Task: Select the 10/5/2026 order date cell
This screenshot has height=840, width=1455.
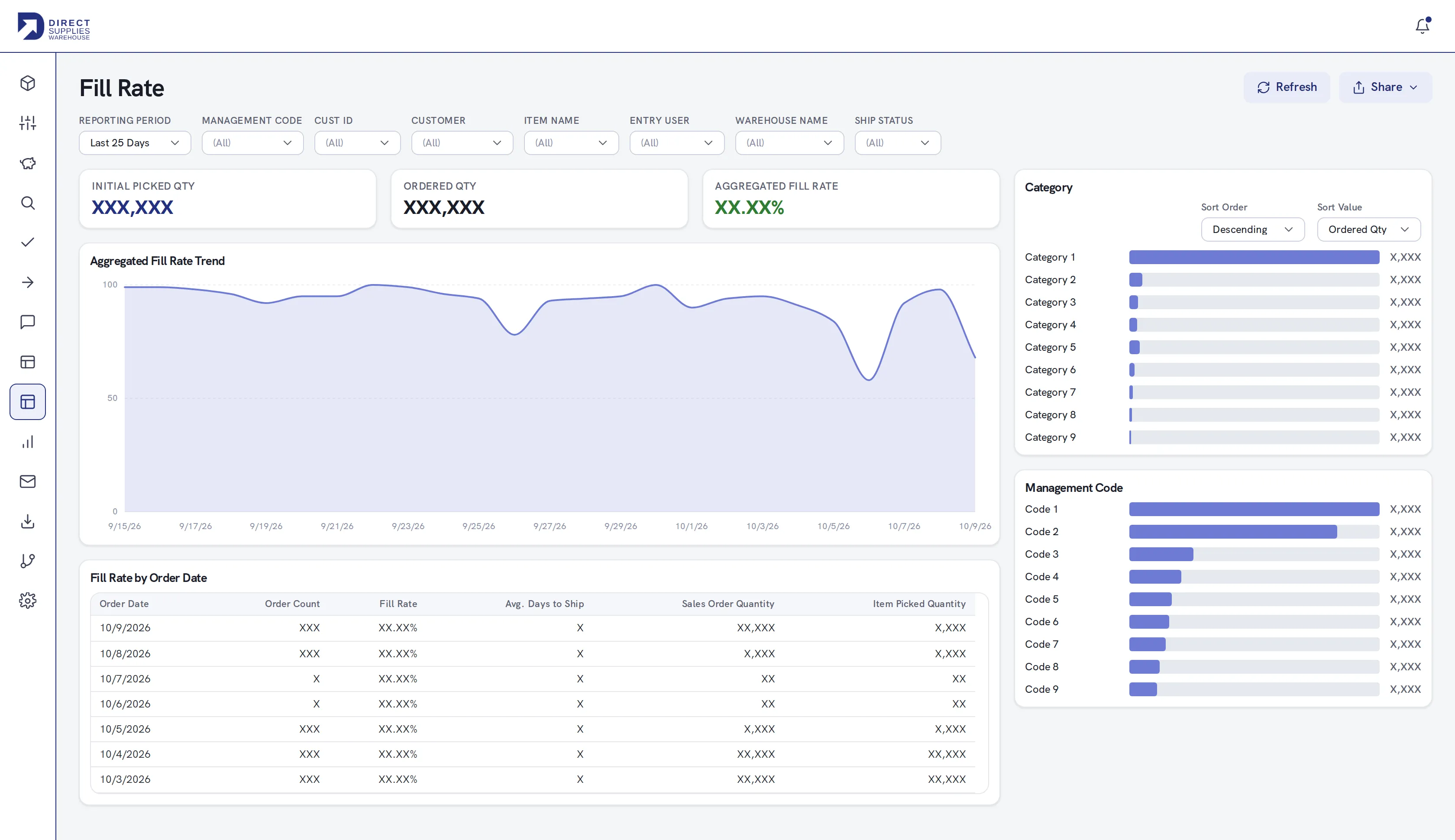Action: click(x=125, y=729)
